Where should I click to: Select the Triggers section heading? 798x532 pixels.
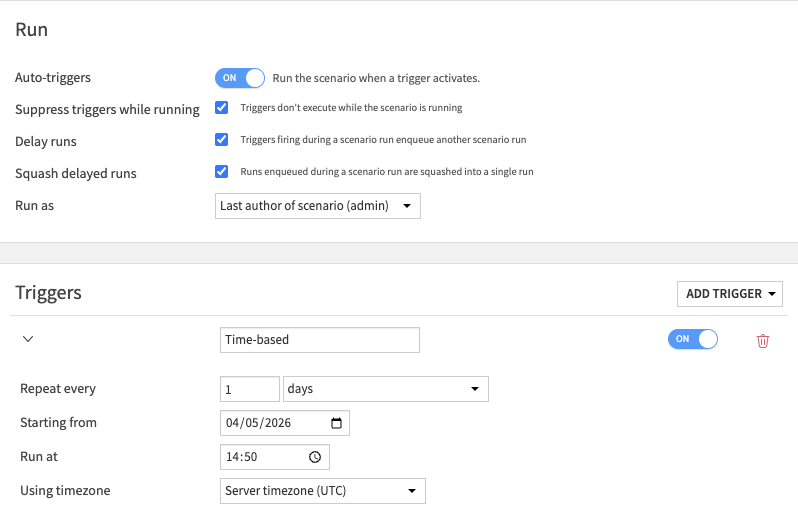tap(48, 293)
